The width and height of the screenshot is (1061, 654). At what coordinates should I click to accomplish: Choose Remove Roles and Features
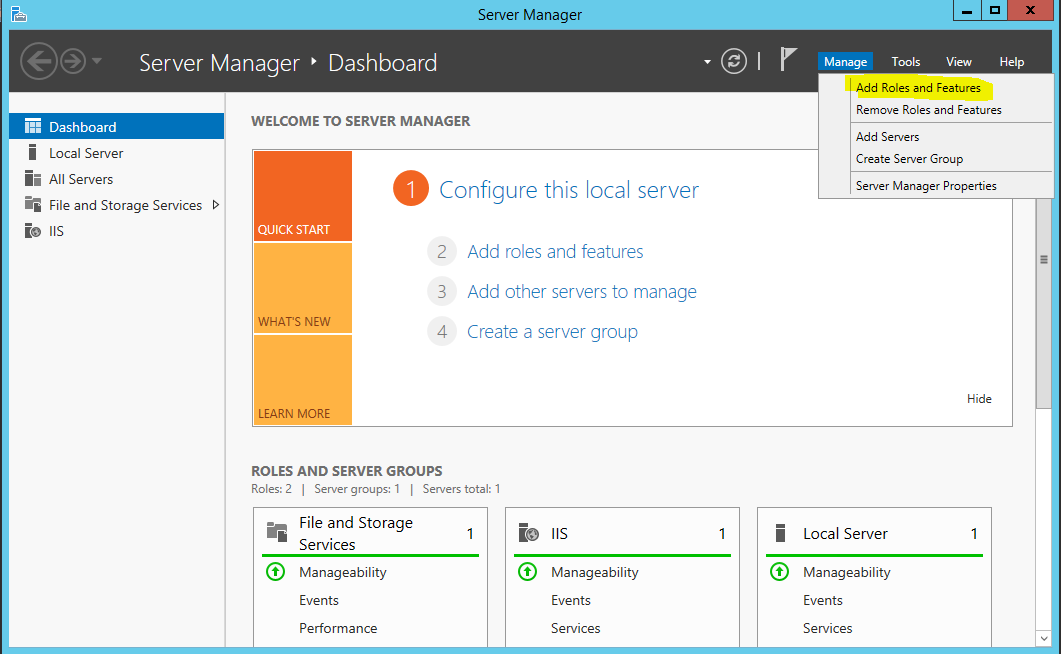click(x=928, y=110)
